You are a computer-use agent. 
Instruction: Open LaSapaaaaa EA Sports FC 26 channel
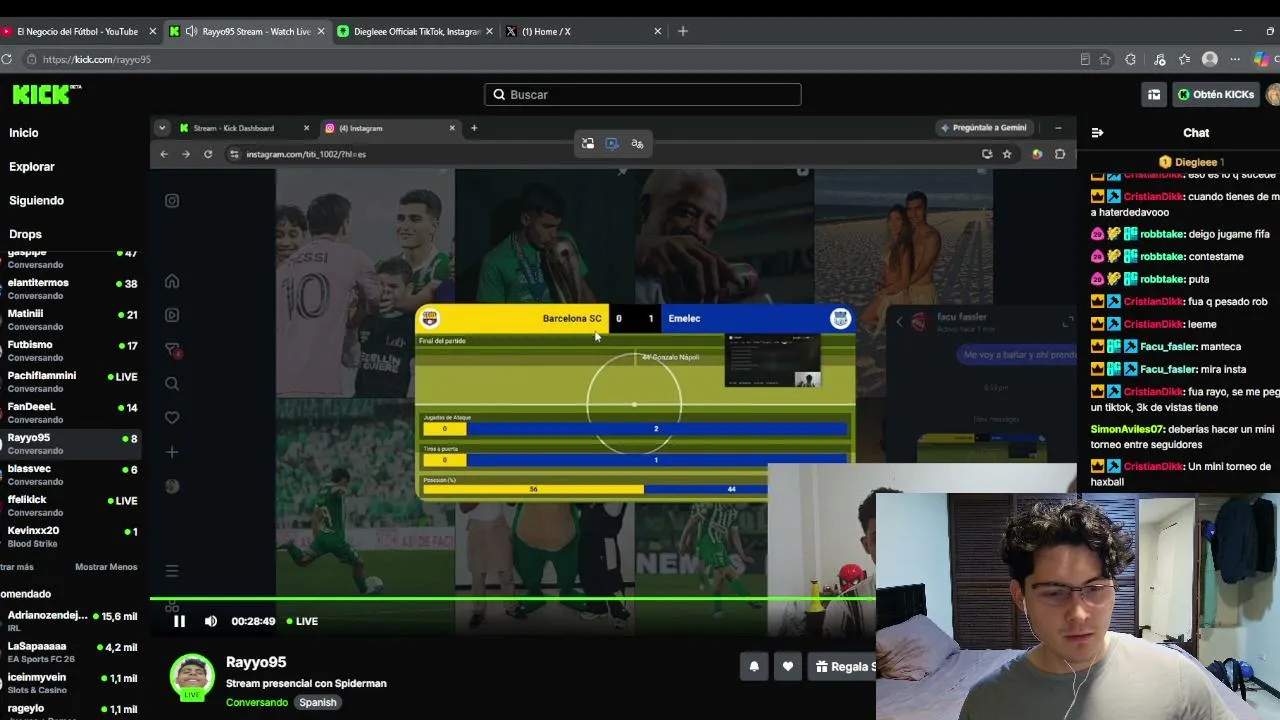pyautogui.click(x=70, y=652)
